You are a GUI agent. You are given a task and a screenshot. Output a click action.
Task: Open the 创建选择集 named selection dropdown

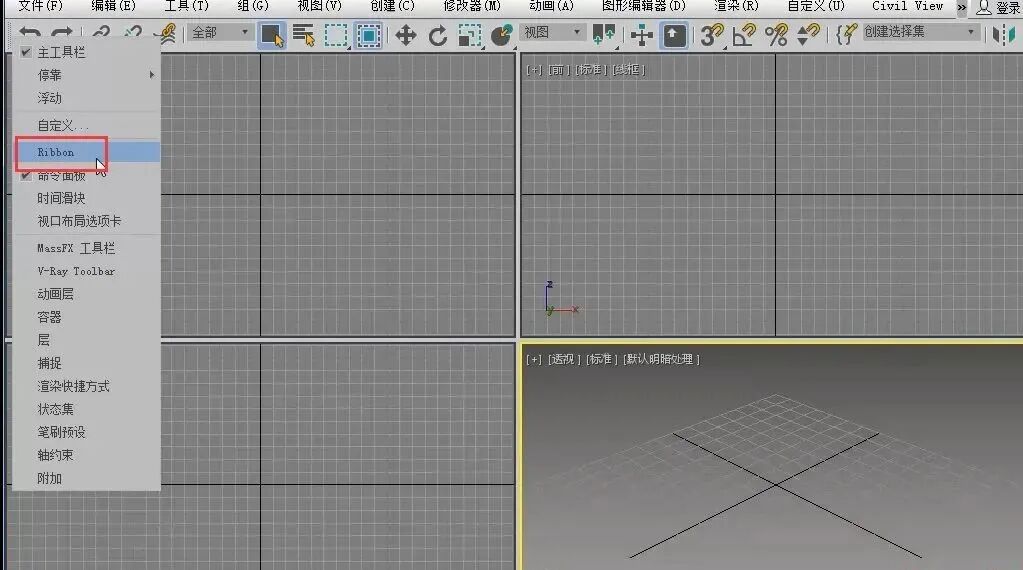click(x=921, y=31)
